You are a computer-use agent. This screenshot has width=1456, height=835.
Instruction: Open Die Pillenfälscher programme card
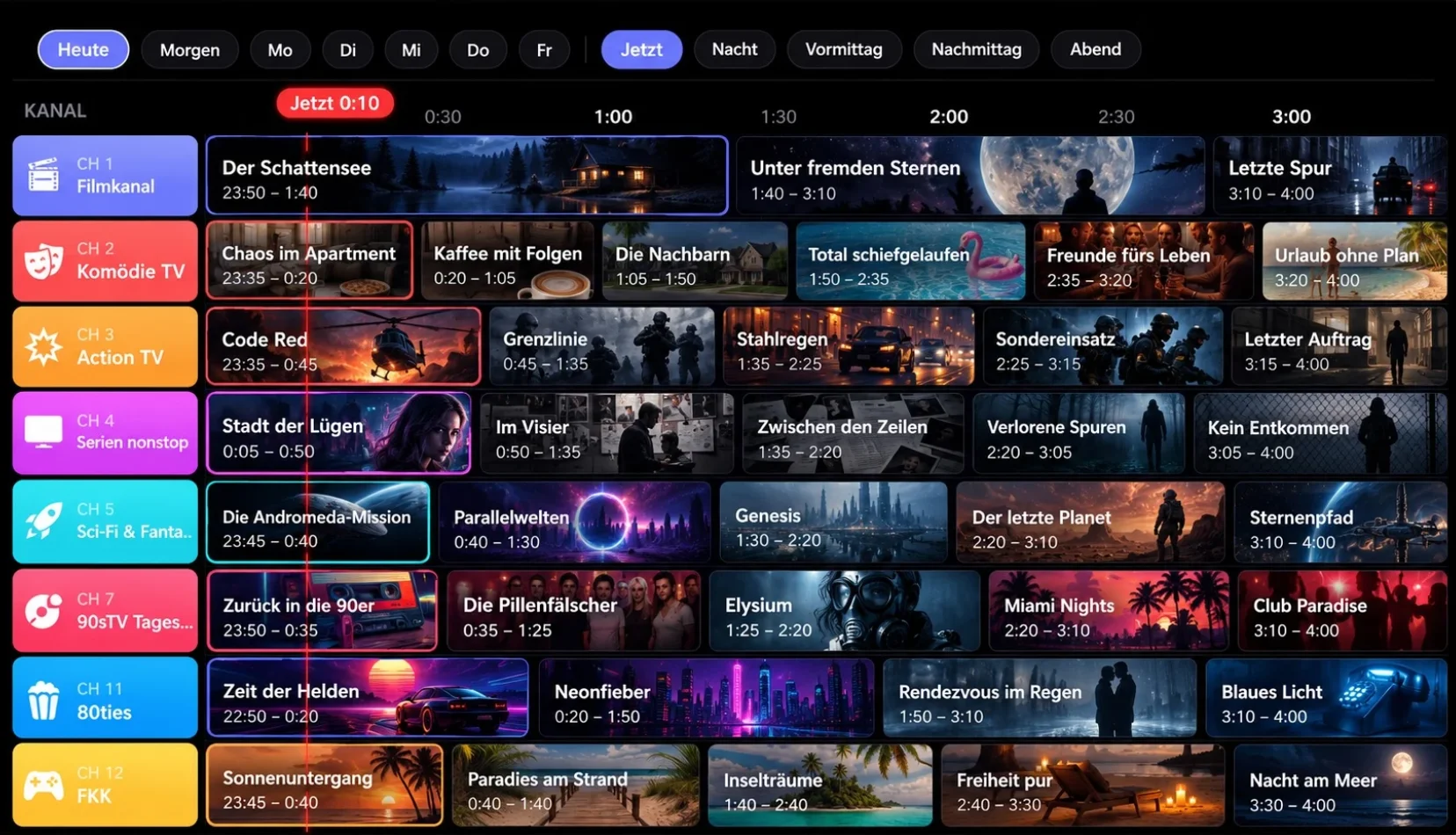coord(574,611)
